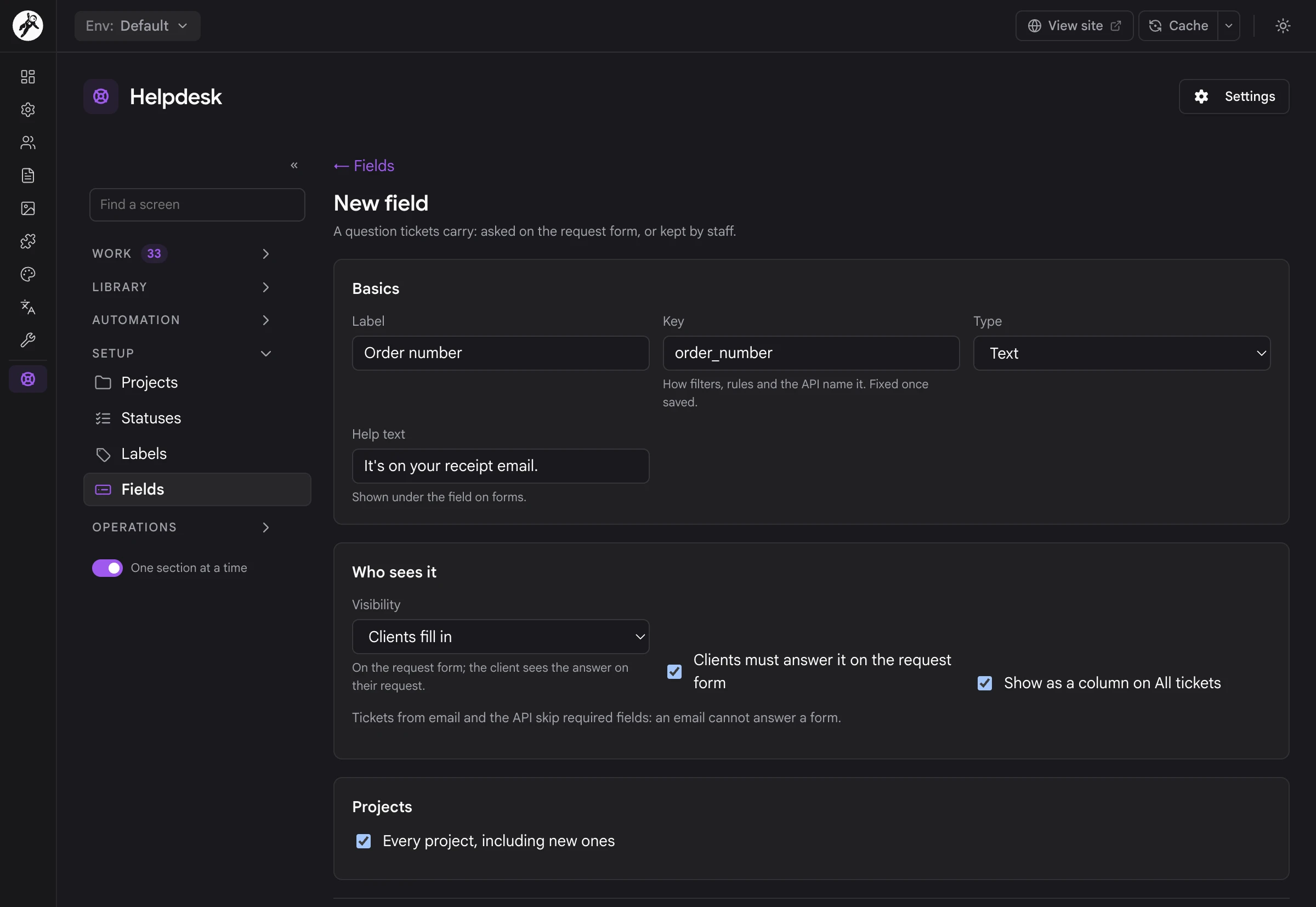Open the users icon in left rail
The width and height of the screenshot is (1316, 907).
pos(28,143)
